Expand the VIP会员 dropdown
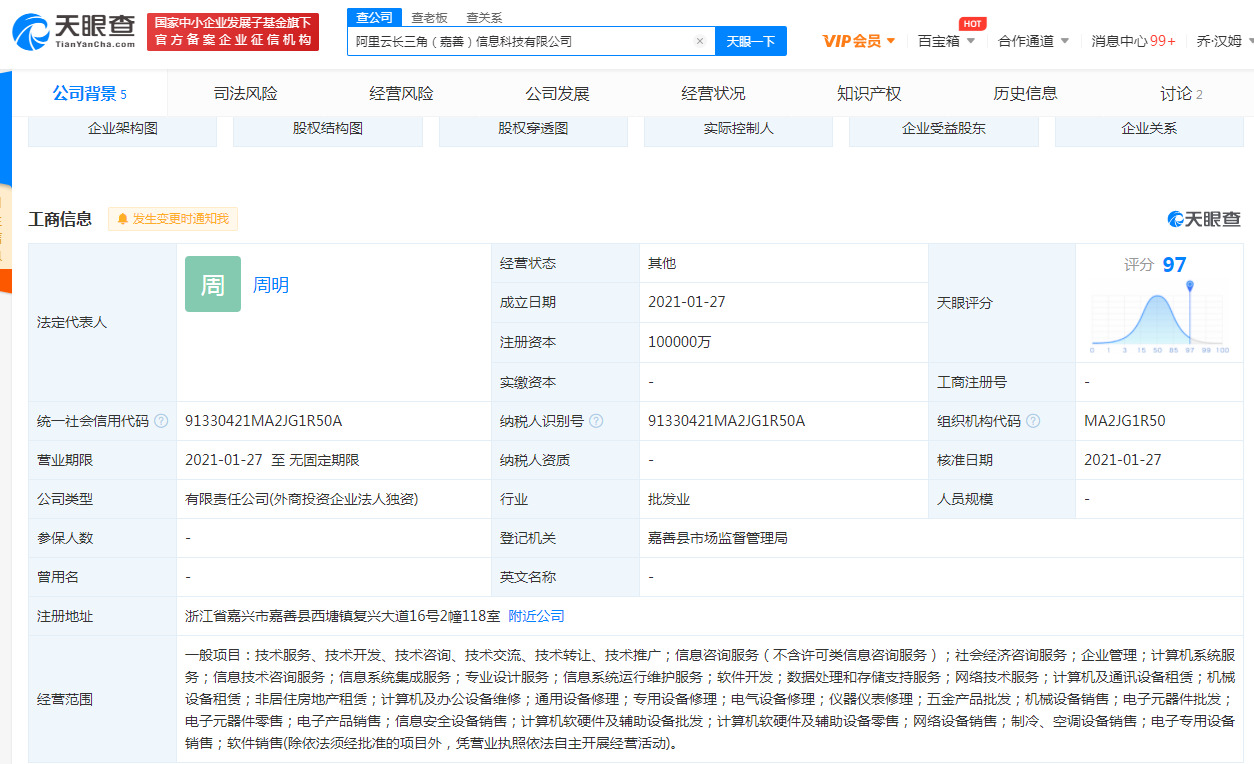 pos(859,41)
